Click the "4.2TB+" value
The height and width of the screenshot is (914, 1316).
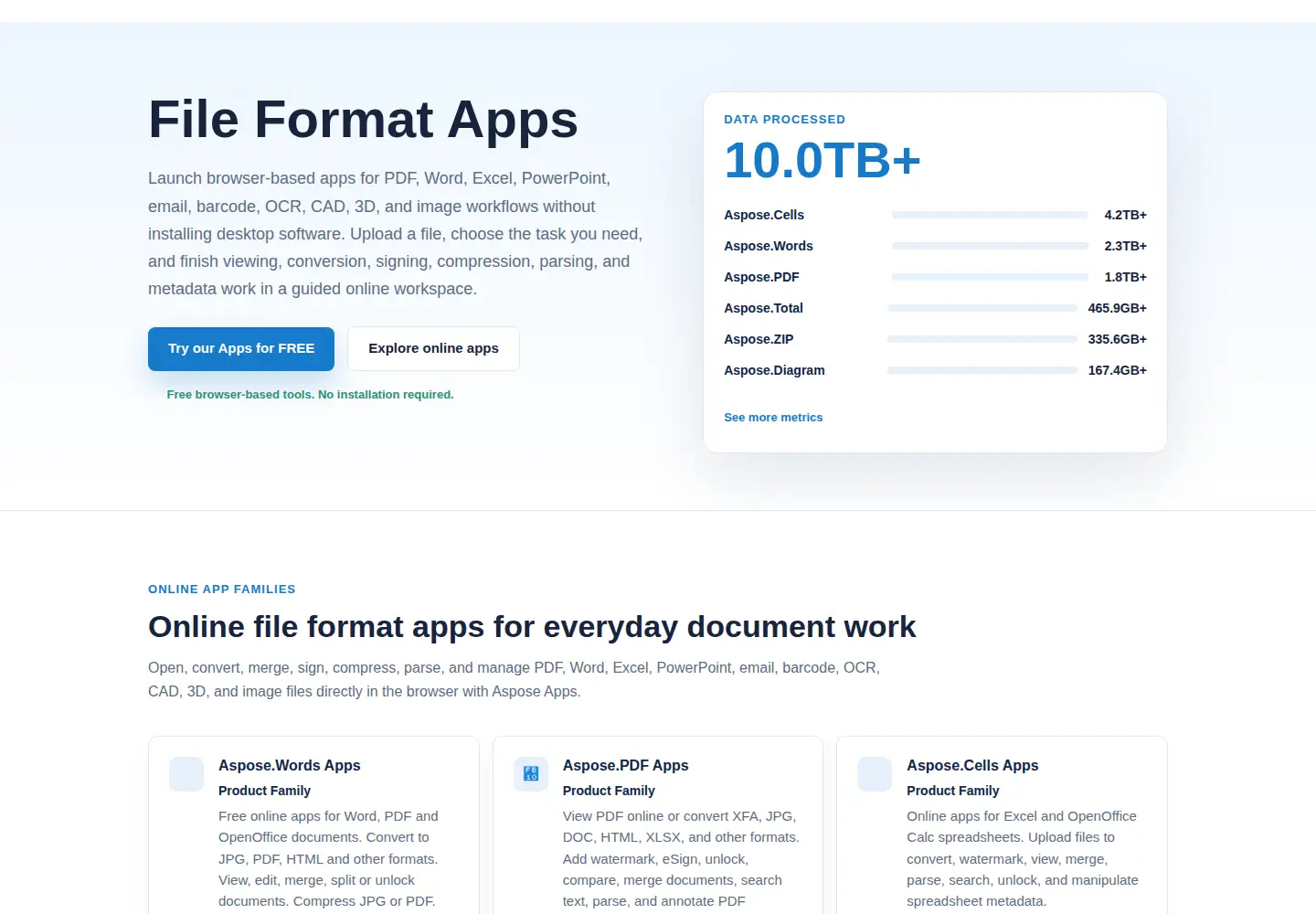[1125, 216]
